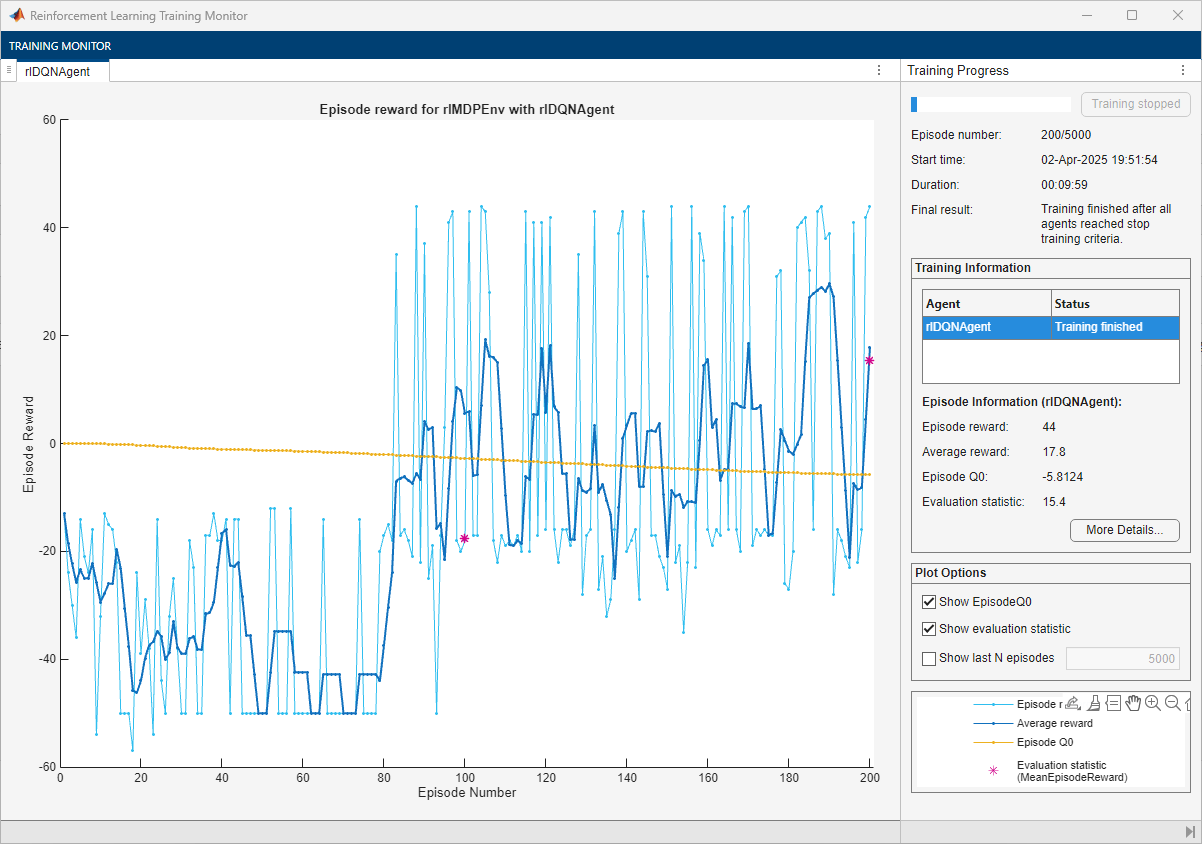Select the rlDQNAgent document tab
Viewport: 1202px width, 844px height.
click(58, 71)
